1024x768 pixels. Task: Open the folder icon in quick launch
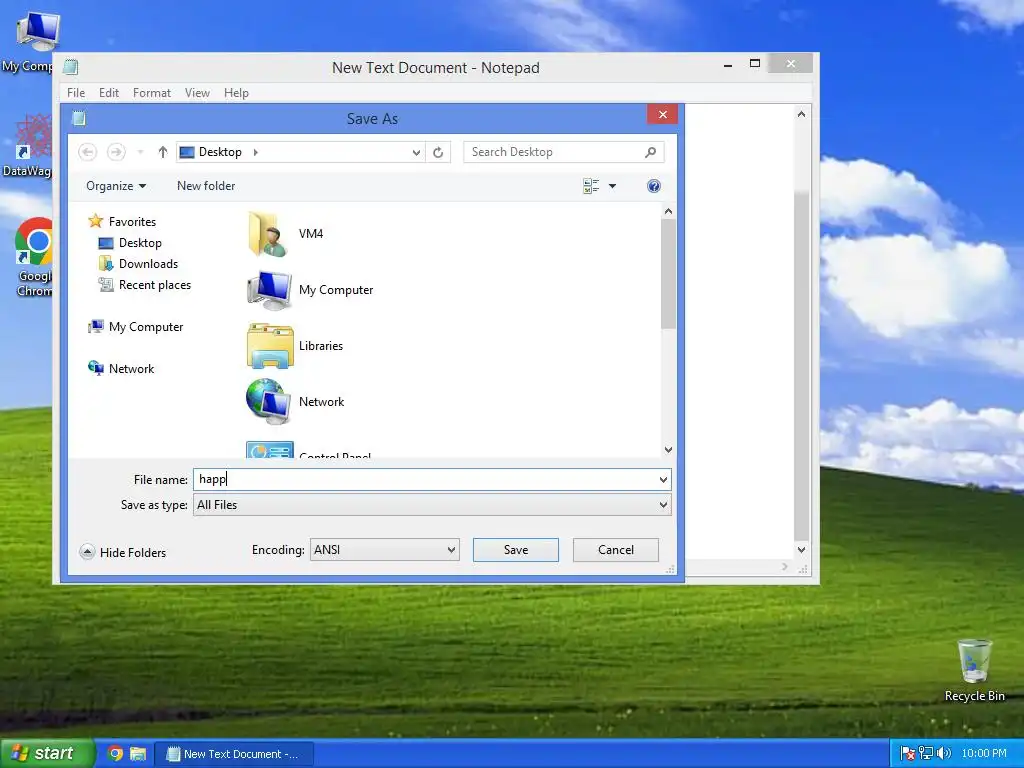pyautogui.click(x=138, y=754)
